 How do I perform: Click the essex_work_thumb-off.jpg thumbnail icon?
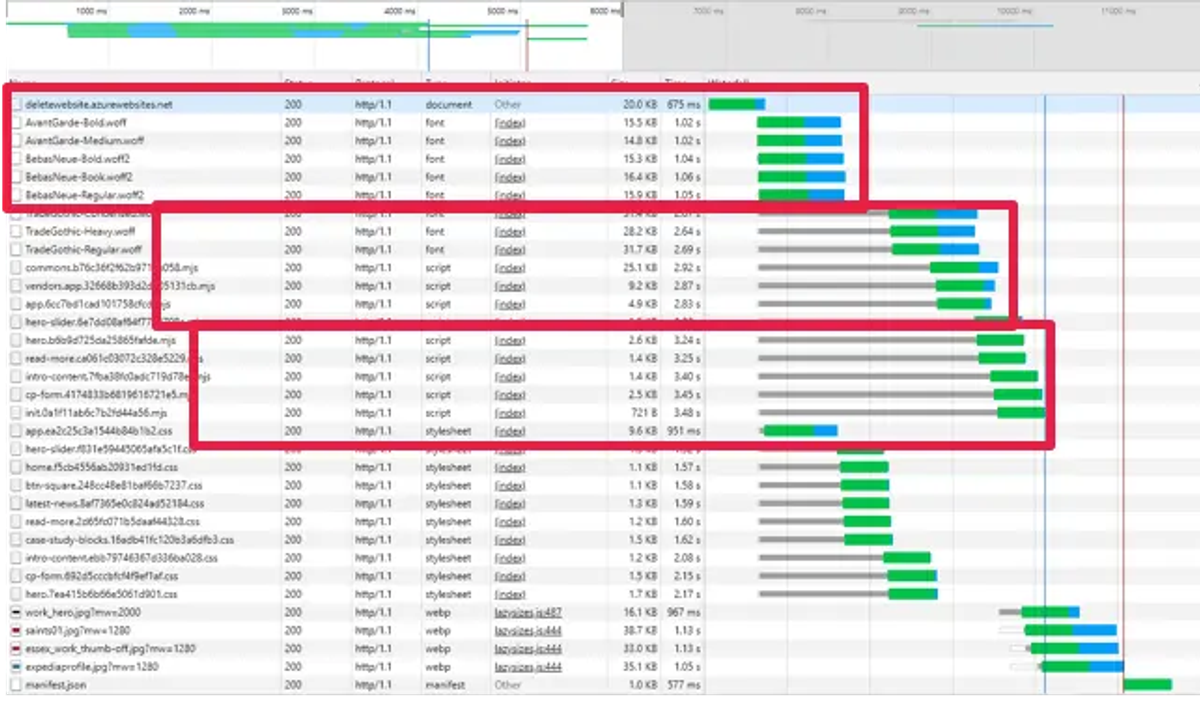coord(15,648)
